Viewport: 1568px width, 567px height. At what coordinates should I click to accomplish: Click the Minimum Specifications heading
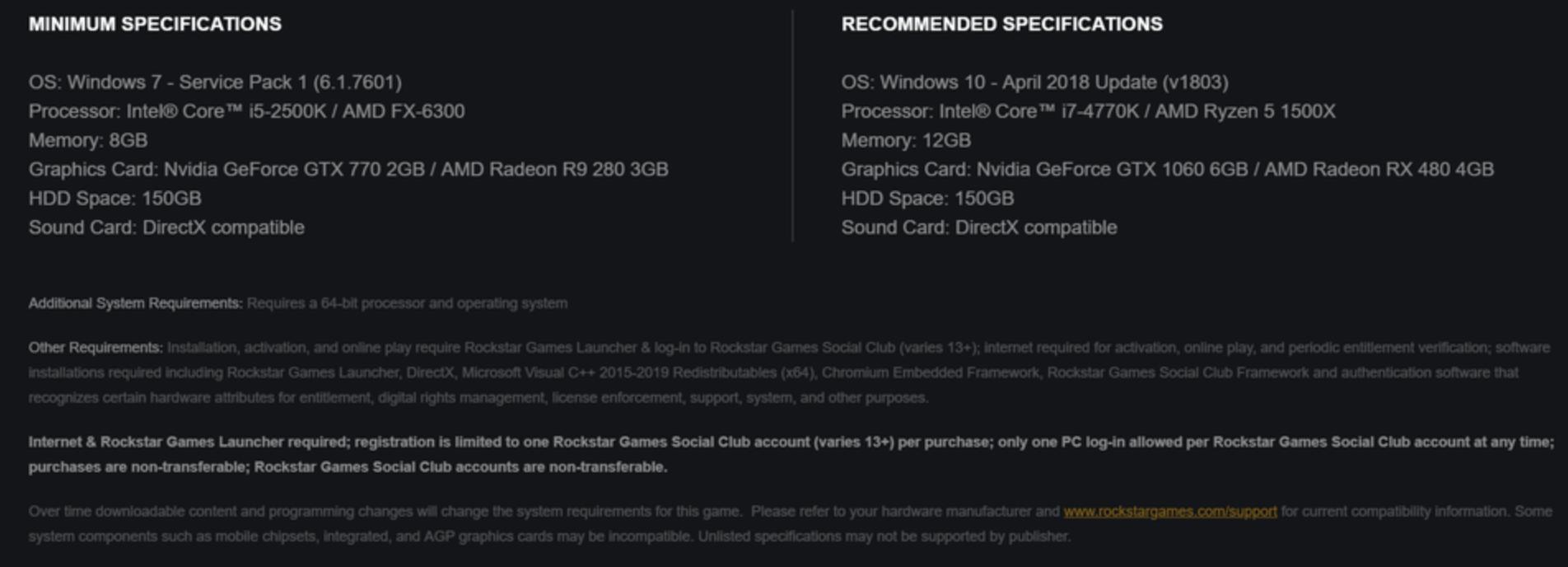(x=155, y=24)
